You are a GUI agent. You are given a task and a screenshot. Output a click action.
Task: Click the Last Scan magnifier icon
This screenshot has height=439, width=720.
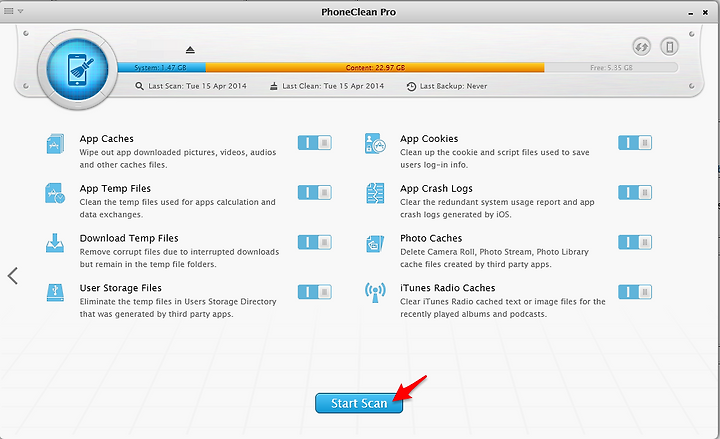coord(140,86)
